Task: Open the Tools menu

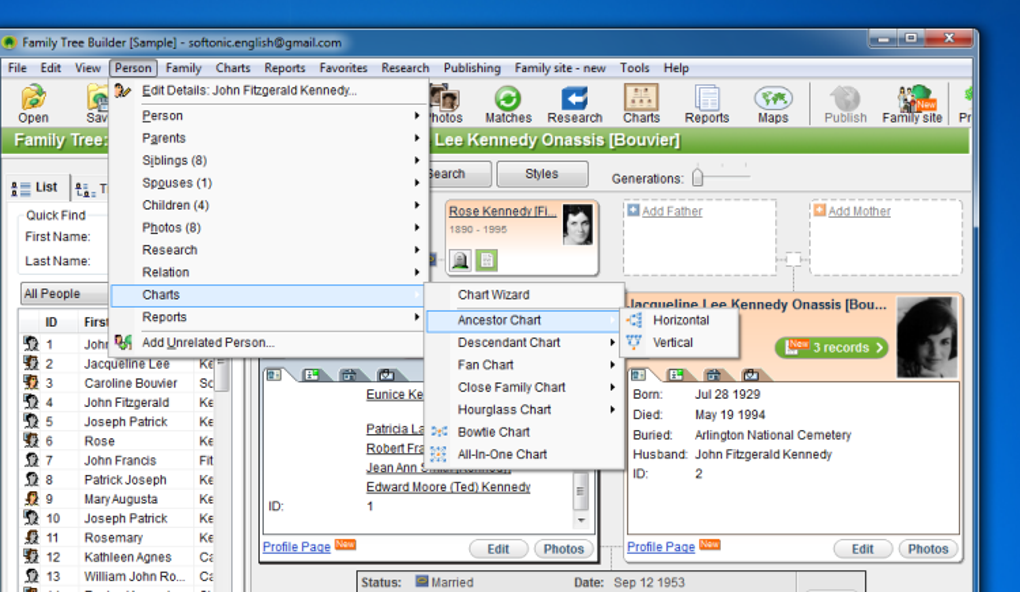Action: click(634, 68)
